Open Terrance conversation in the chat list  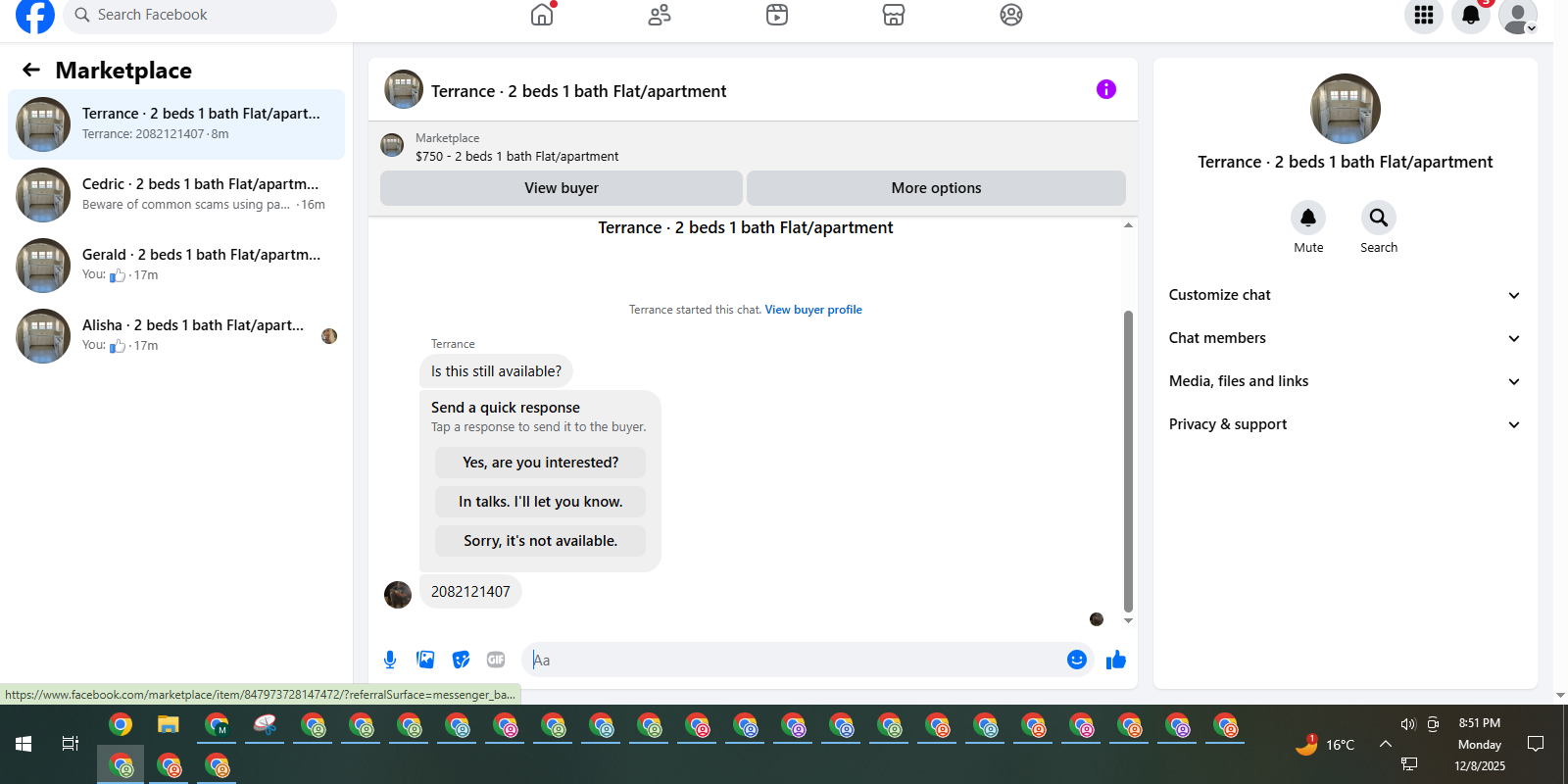click(x=176, y=124)
